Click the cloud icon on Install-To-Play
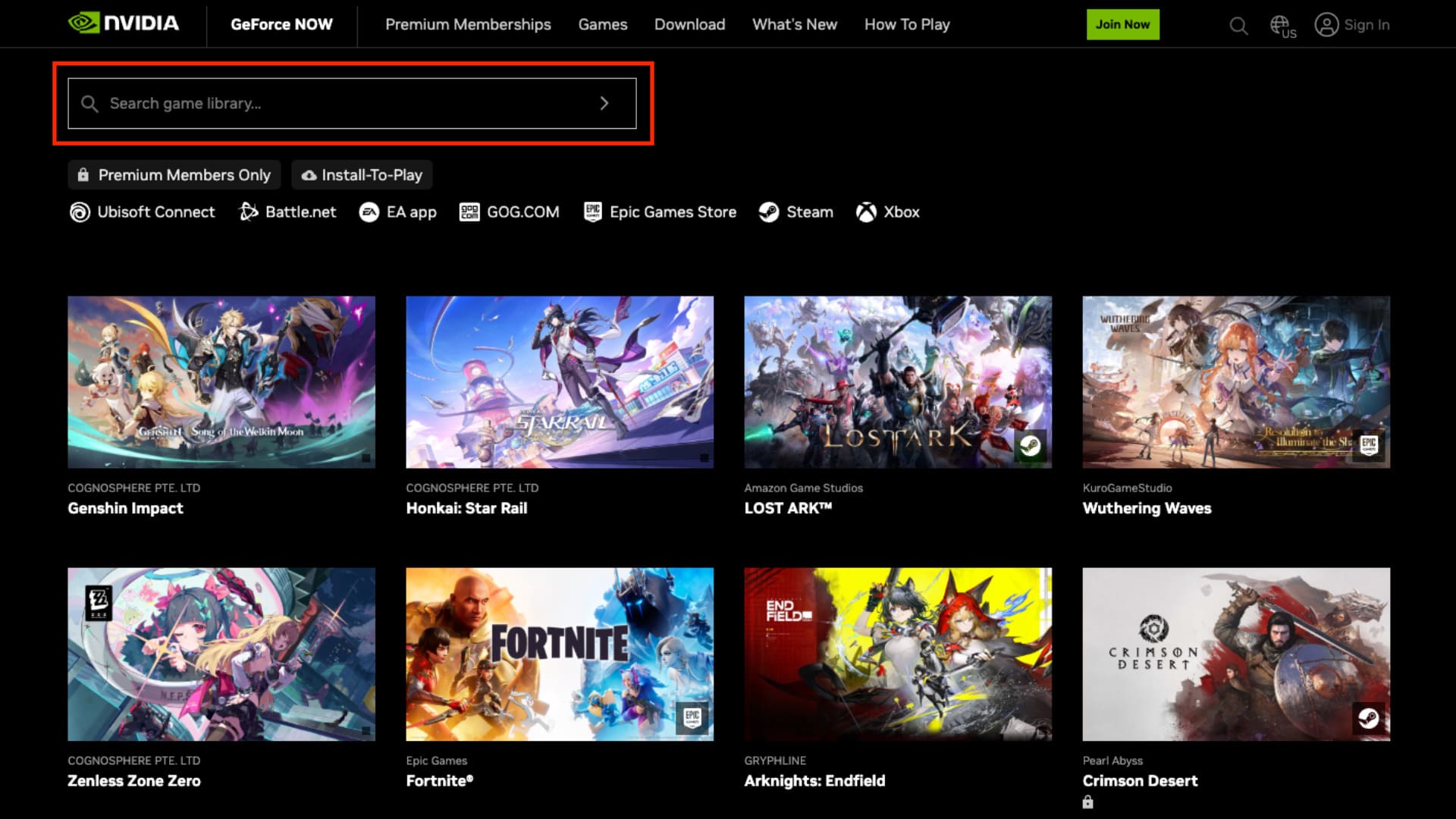The height and width of the screenshot is (819, 1456). coord(309,175)
